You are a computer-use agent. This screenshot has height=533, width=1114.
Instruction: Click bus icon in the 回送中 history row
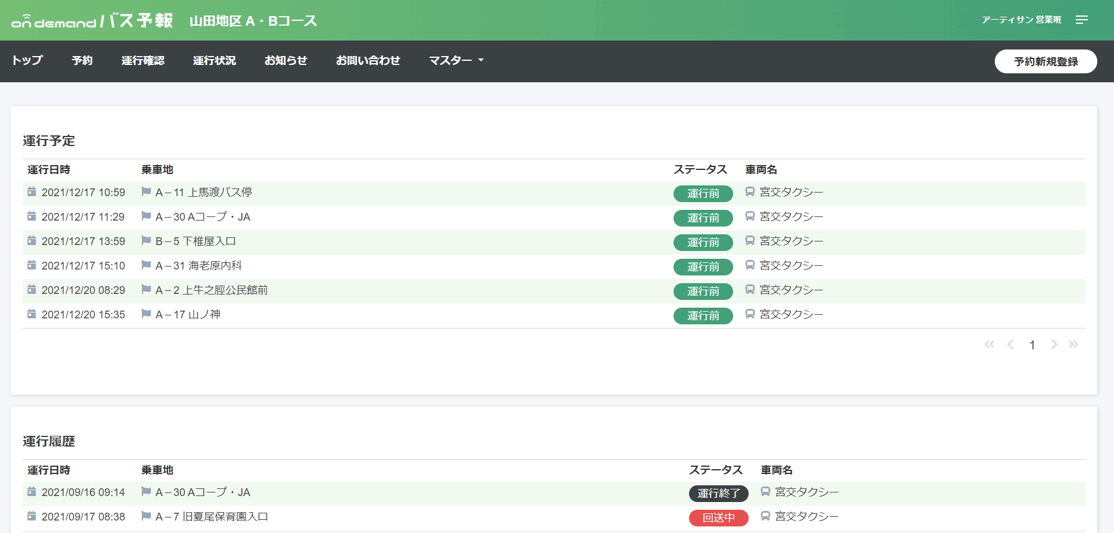(766, 516)
